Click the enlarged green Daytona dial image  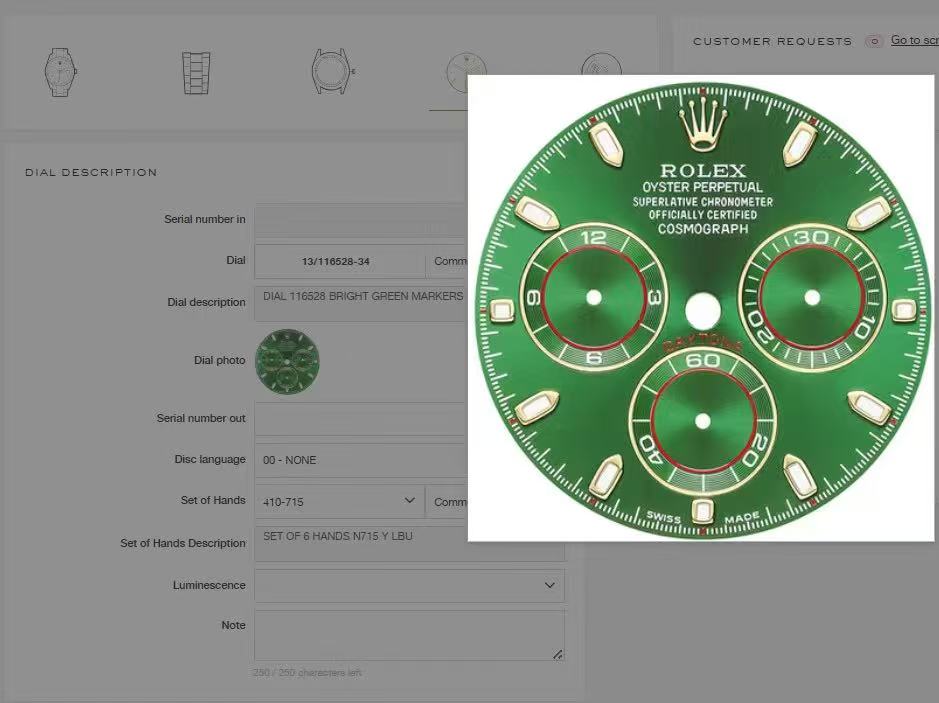point(704,308)
